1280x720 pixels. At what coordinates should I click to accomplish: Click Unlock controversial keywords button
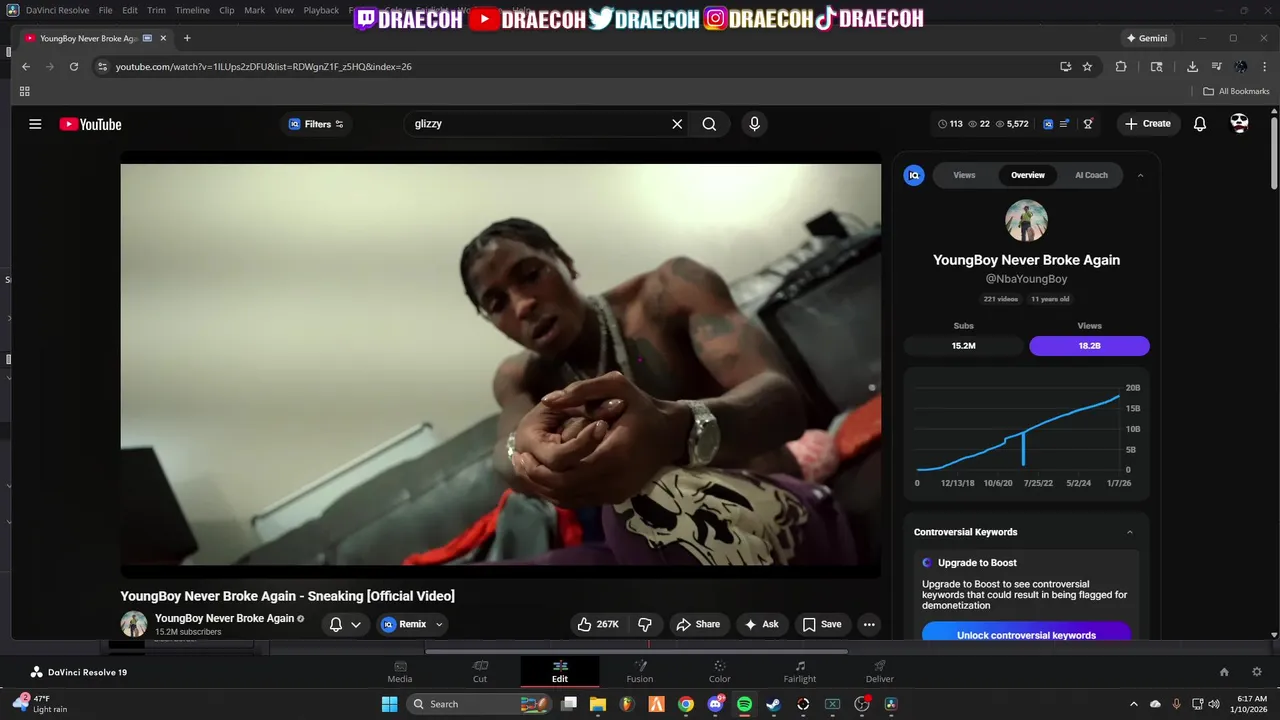coord(1026,634)
